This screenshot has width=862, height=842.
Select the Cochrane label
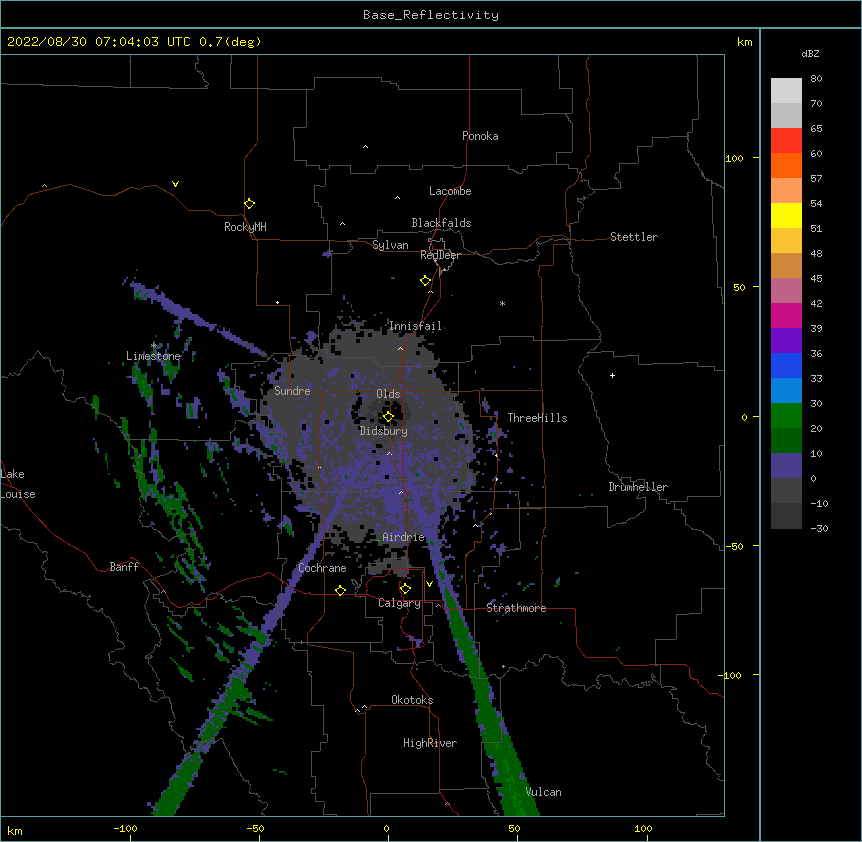tap(322, 568)
